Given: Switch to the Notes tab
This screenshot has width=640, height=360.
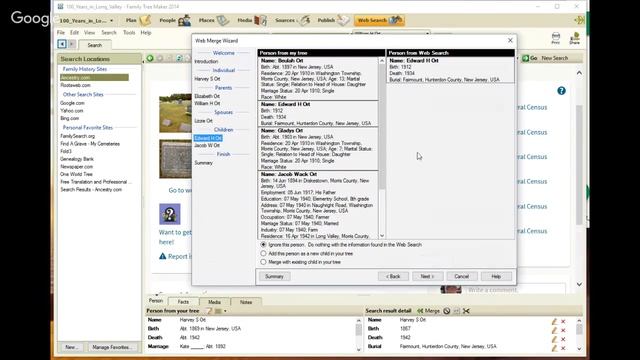Looking at the screenshot, I should pyautogui.click(x=246, y=302).
